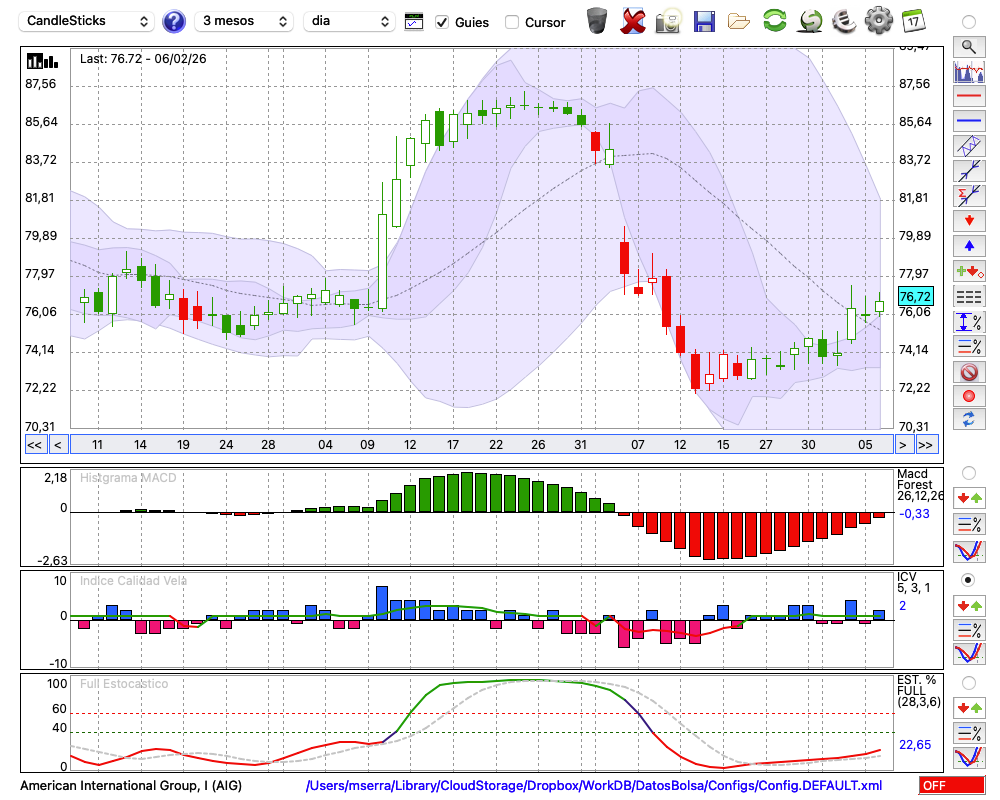
Task: Click the << button to jump back
Action: pos(34,444)
